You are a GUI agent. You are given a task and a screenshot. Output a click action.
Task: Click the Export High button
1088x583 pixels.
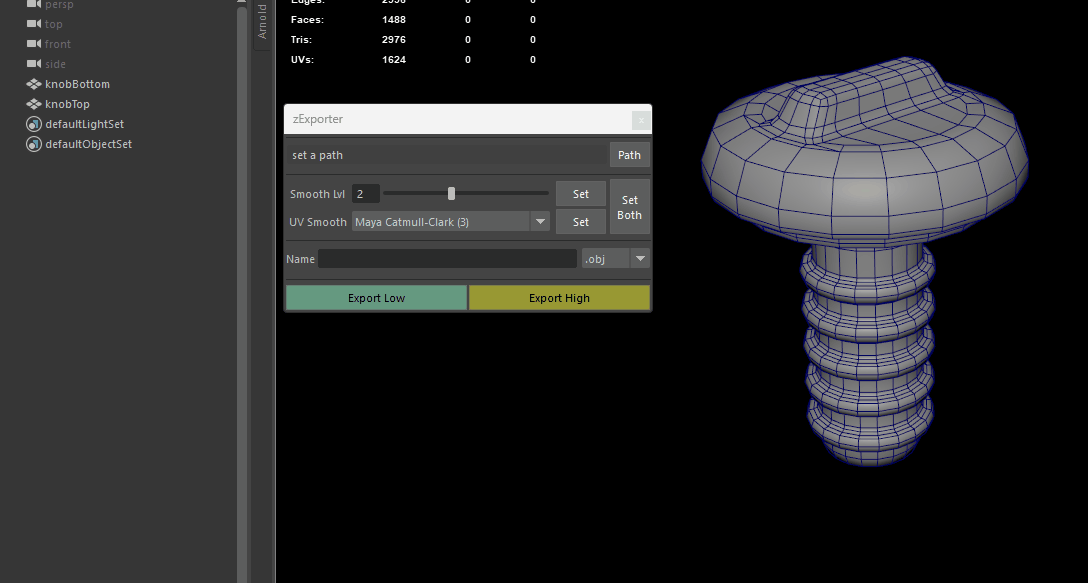coord(559,298)
